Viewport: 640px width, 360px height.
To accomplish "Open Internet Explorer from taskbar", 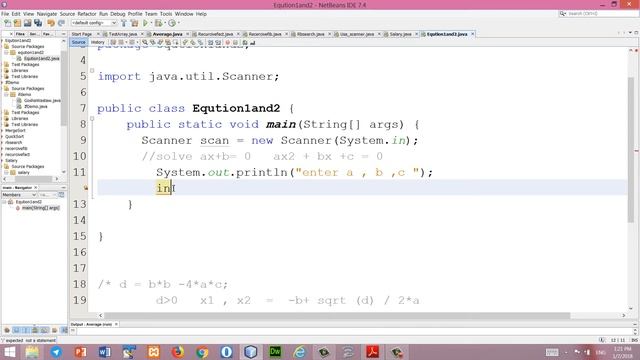I will (x=299, y=352).
